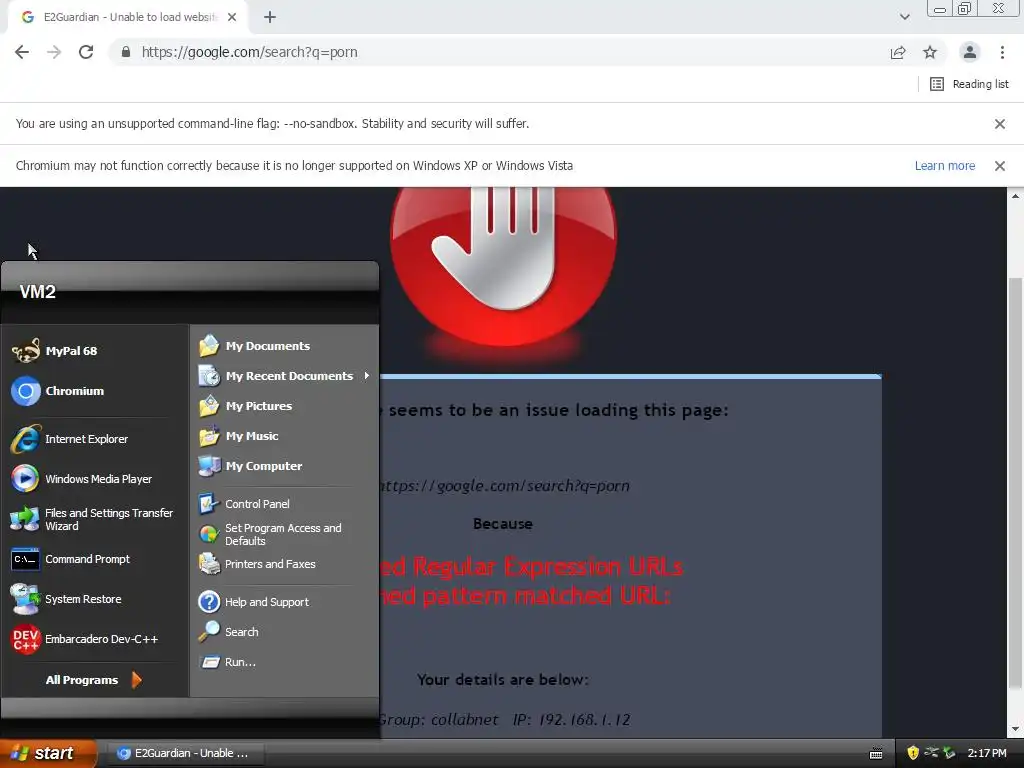Open Internet Explorer from the Start menu
The width and height of the screenshot is (1024, 768).
[x=70, y=439]
